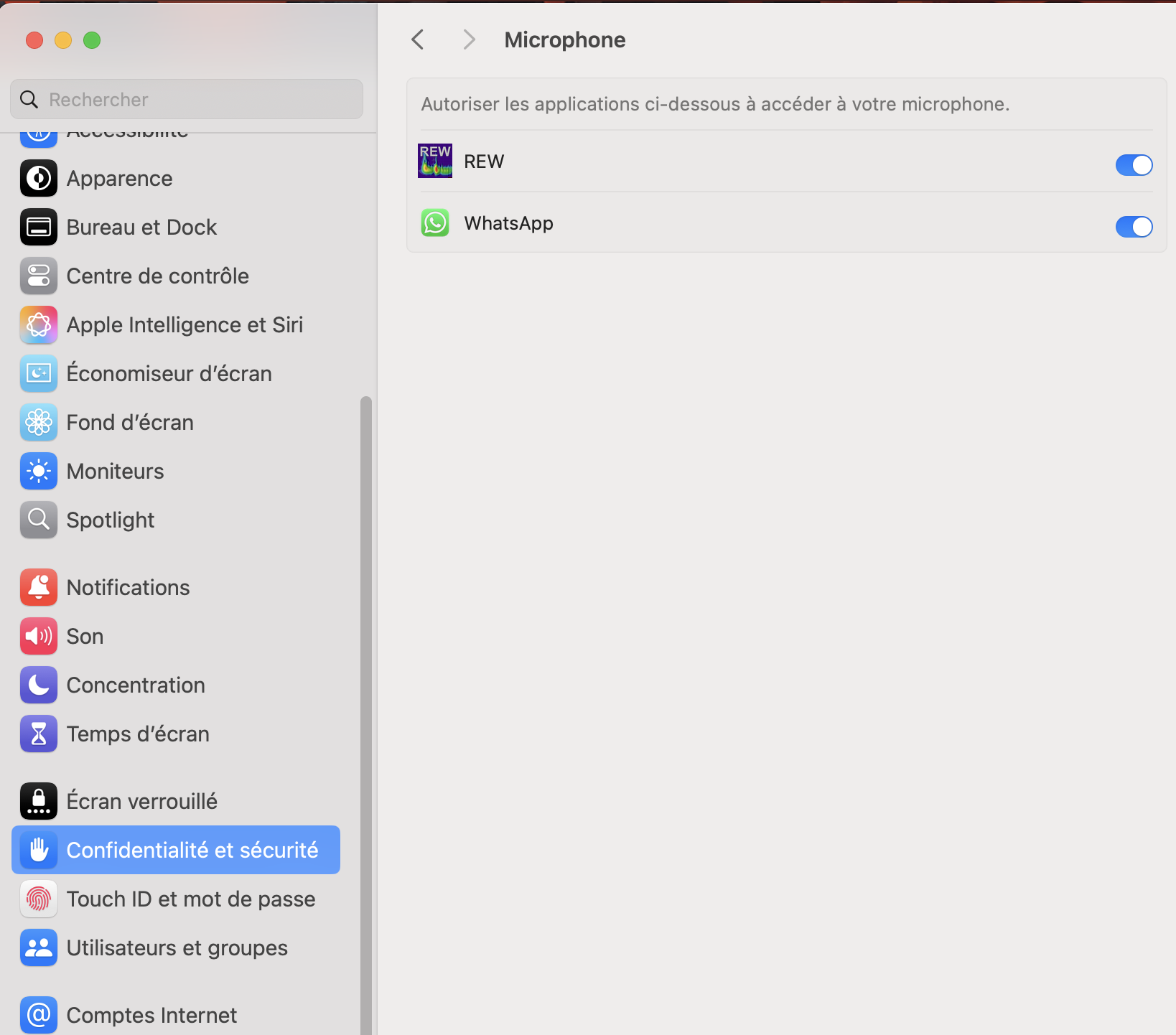Screen dimensions: 1176x1035
Task: Click the Centre de contrôle icon
Action: tap(39, 276)
